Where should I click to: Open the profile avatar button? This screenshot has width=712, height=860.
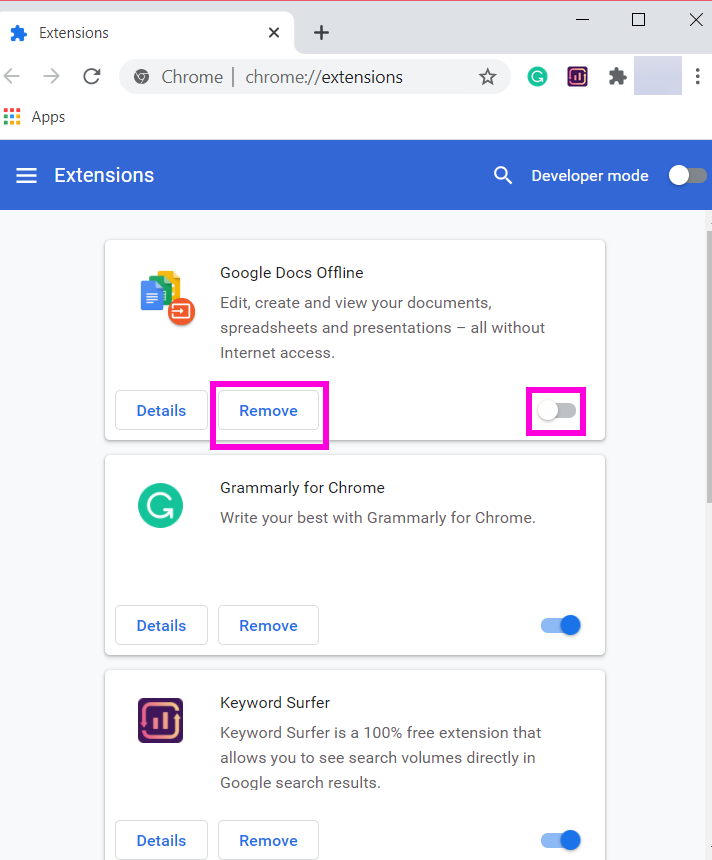click(x=658, y=76)
